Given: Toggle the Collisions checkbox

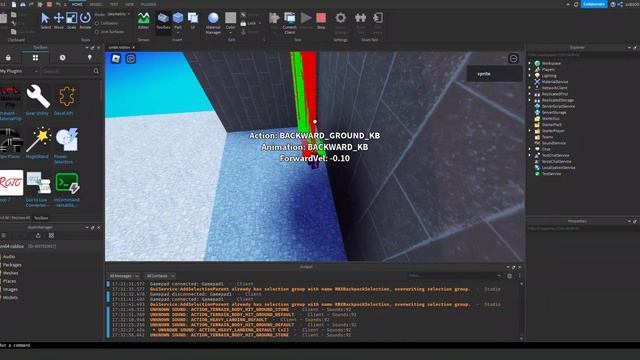Looking at the screenshot, I should pyautogui.click(x=97, y=23).
